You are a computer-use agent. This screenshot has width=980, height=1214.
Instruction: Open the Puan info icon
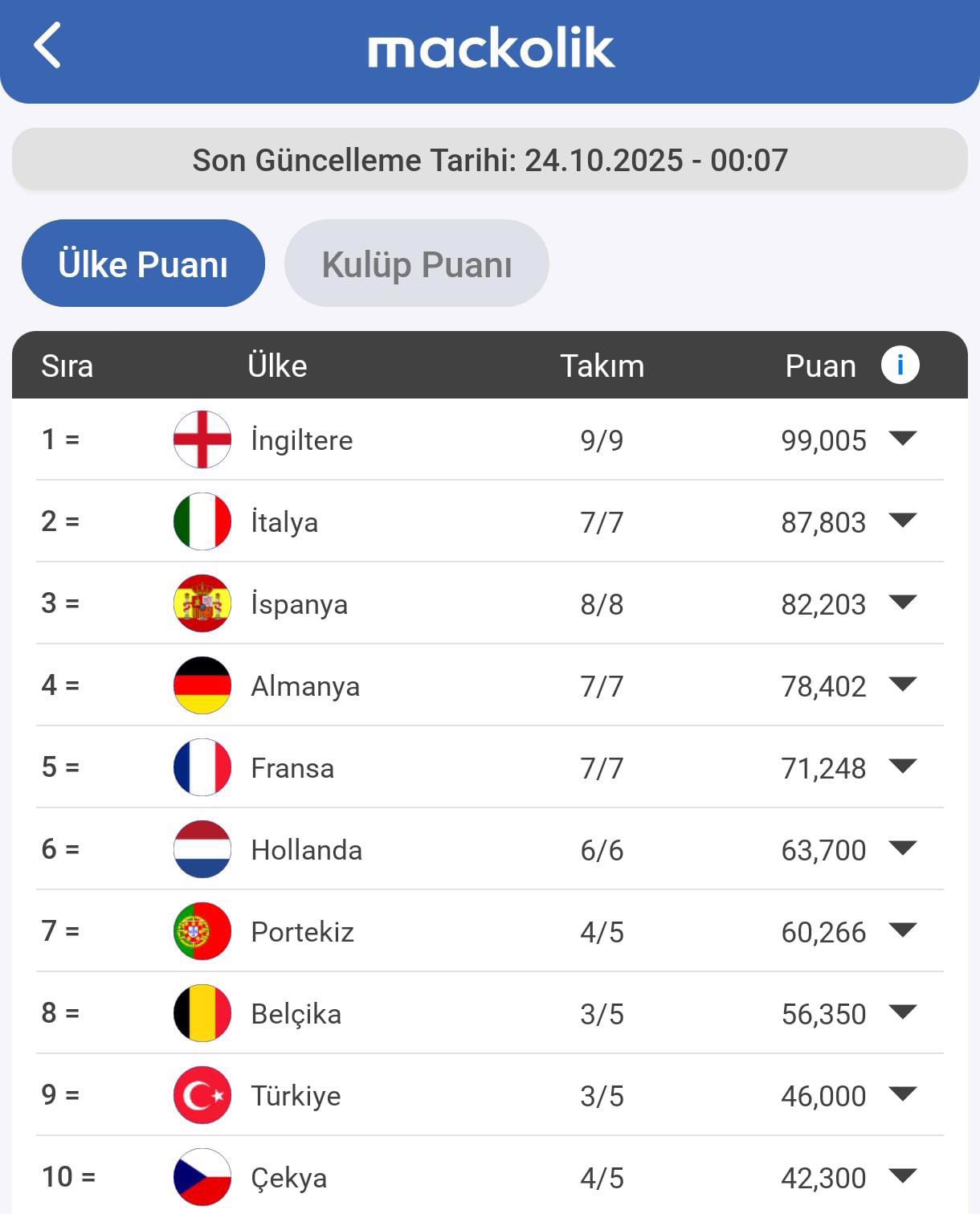tap(900, 366)
